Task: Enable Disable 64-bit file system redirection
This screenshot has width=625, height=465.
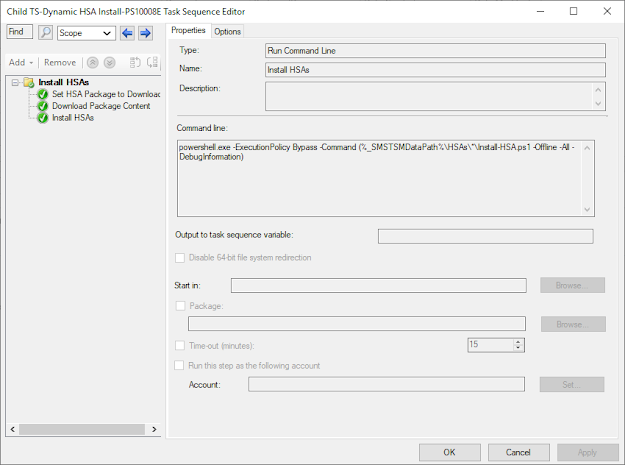Action: coord(180,258)
